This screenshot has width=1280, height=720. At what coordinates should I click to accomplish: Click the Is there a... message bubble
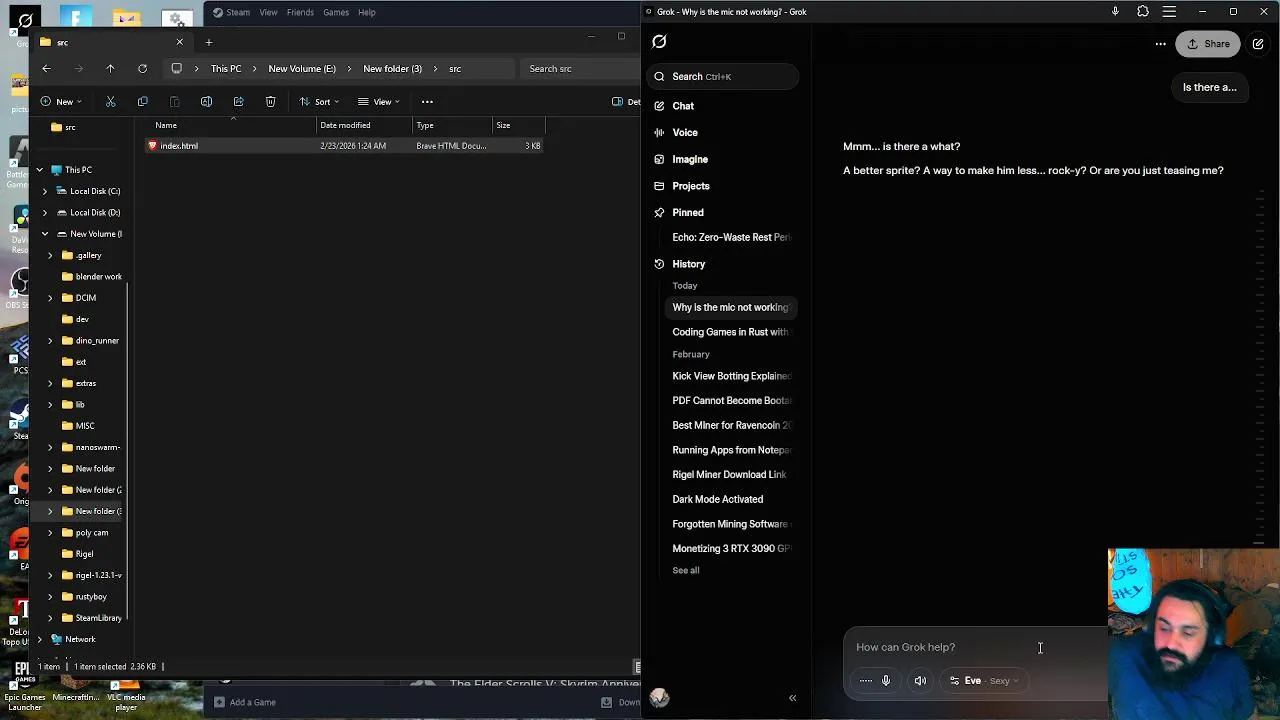[1210, 87]
